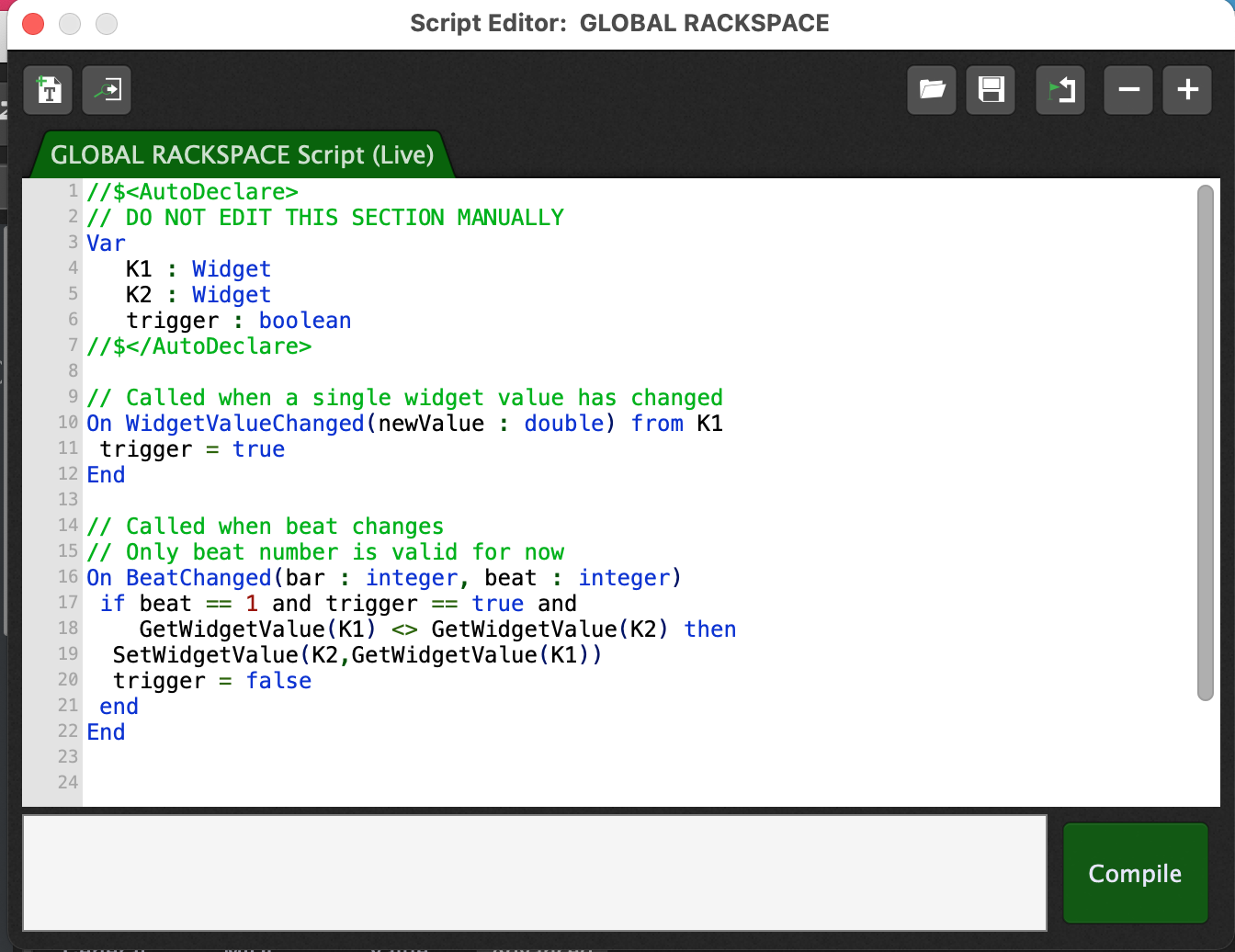
Task: Save the script with floppy disk icon
Action: point(991,90)
